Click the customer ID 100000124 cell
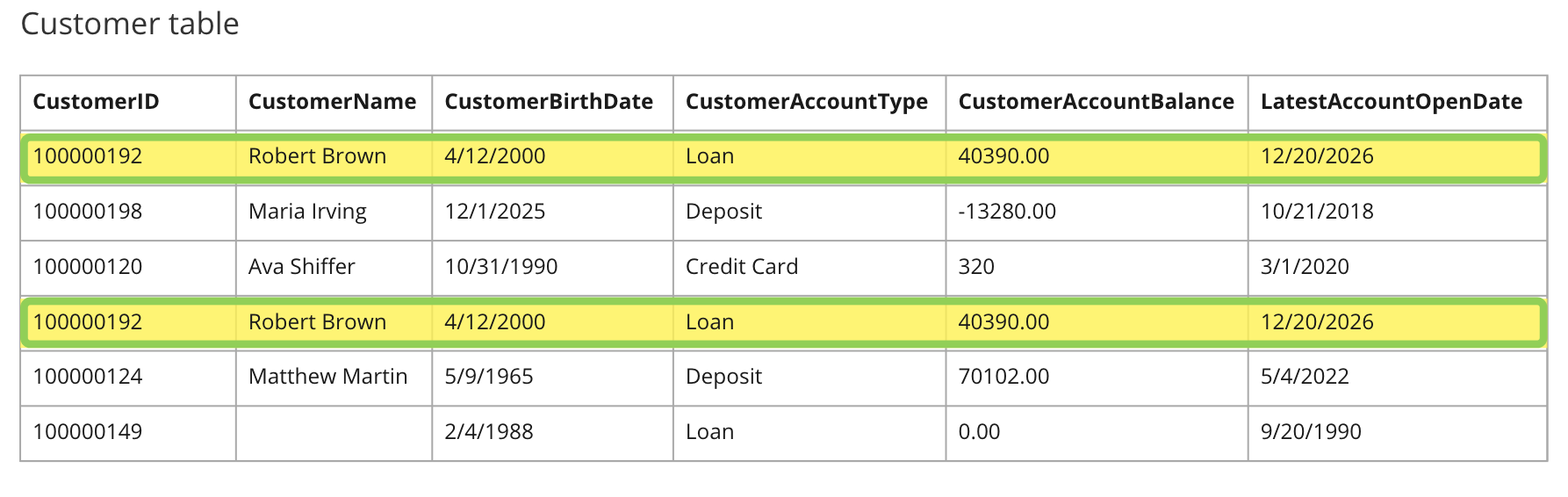1568x497 pixels. tap(128, 378)
